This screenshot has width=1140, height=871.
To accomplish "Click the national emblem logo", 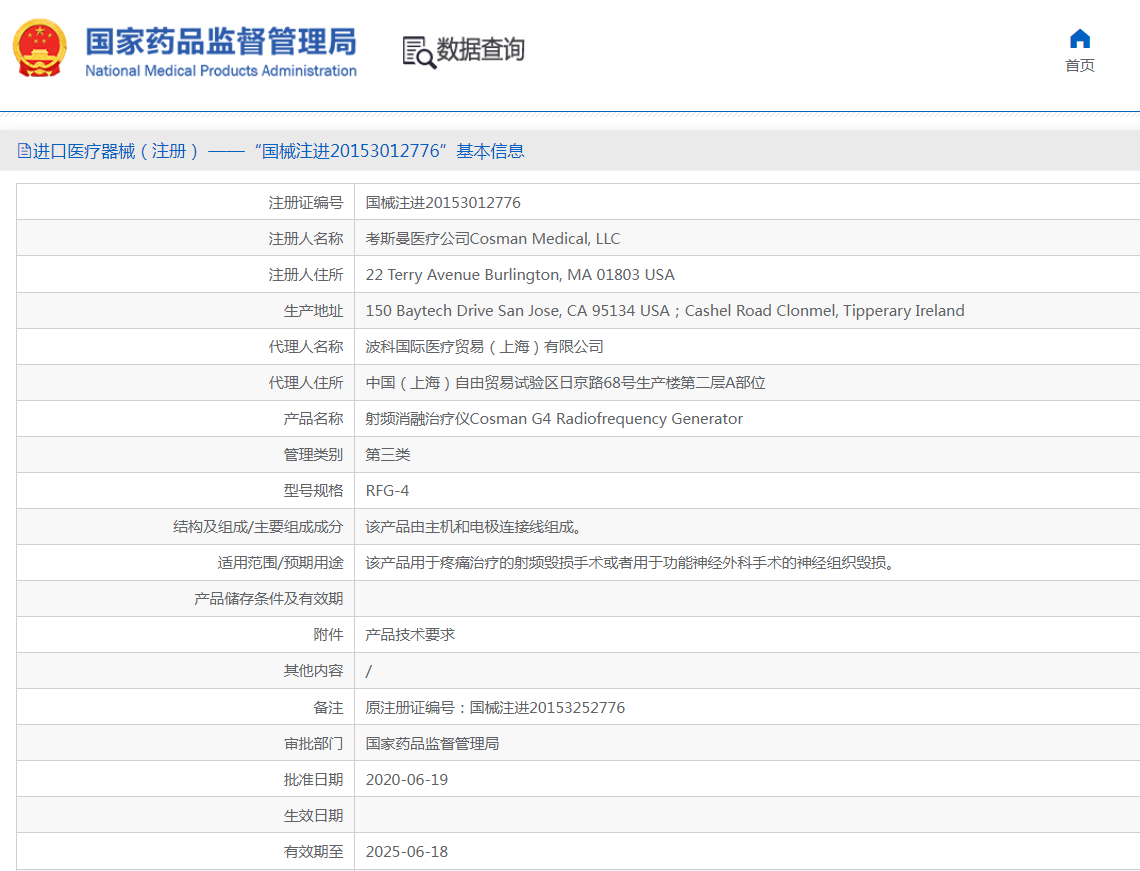I will point(40,48).
